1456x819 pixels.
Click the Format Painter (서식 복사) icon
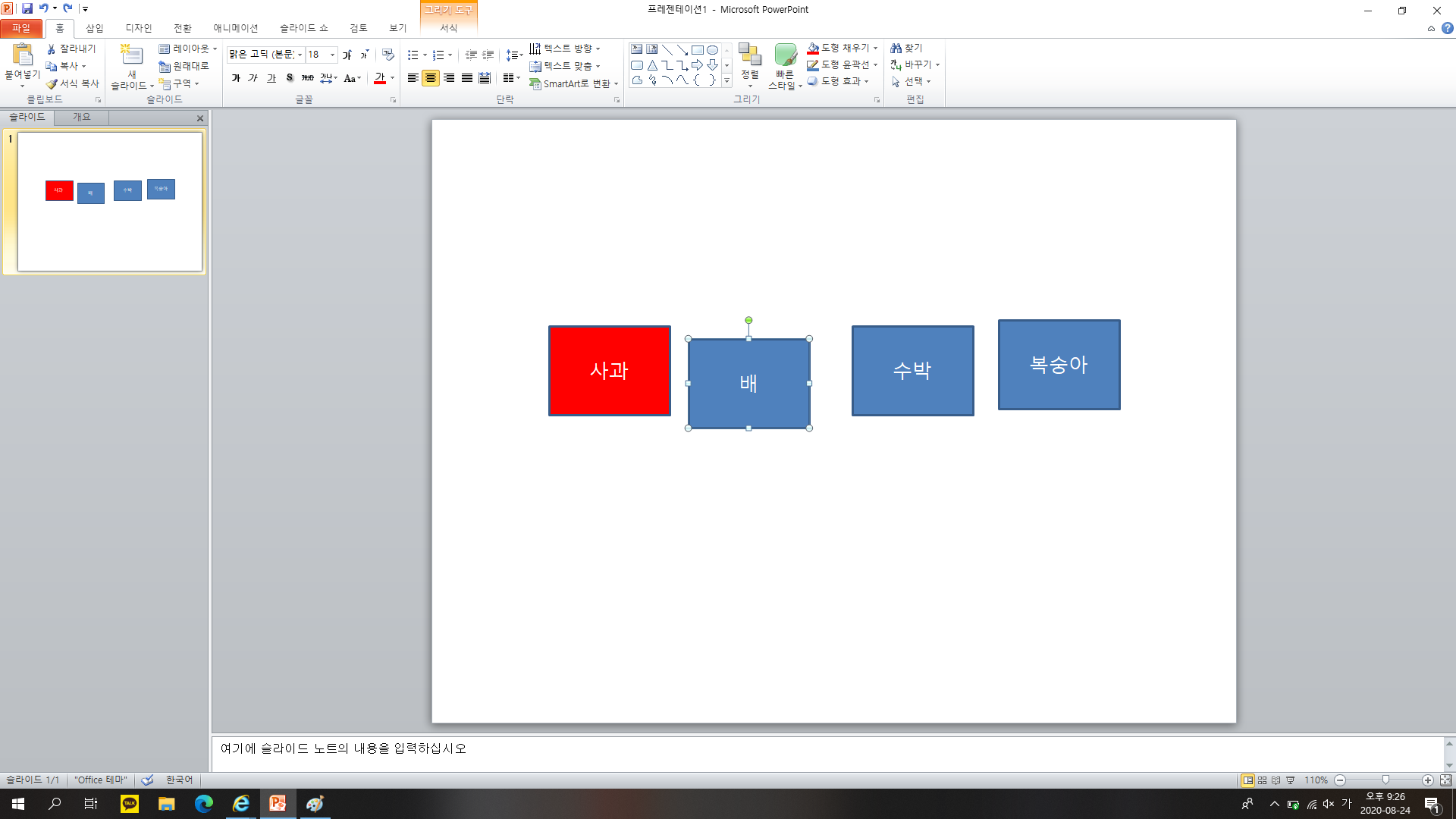click(x=52, y=83)
